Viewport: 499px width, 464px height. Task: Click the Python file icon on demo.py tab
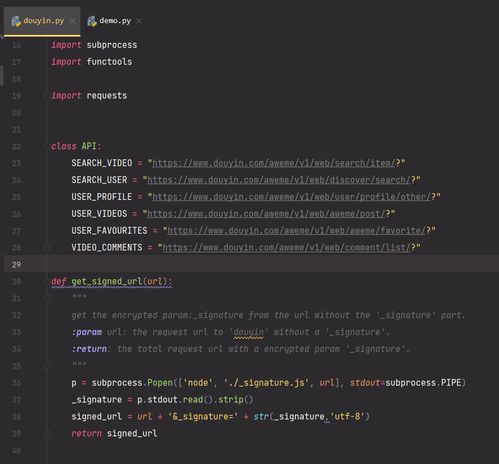point(92,21)
